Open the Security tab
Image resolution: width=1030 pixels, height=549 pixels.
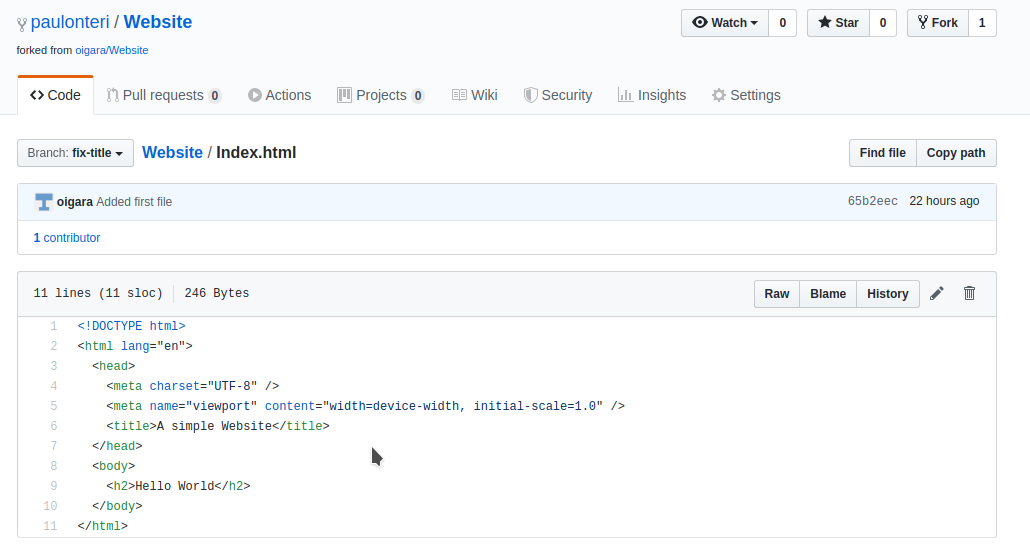(x=558, y=95)
